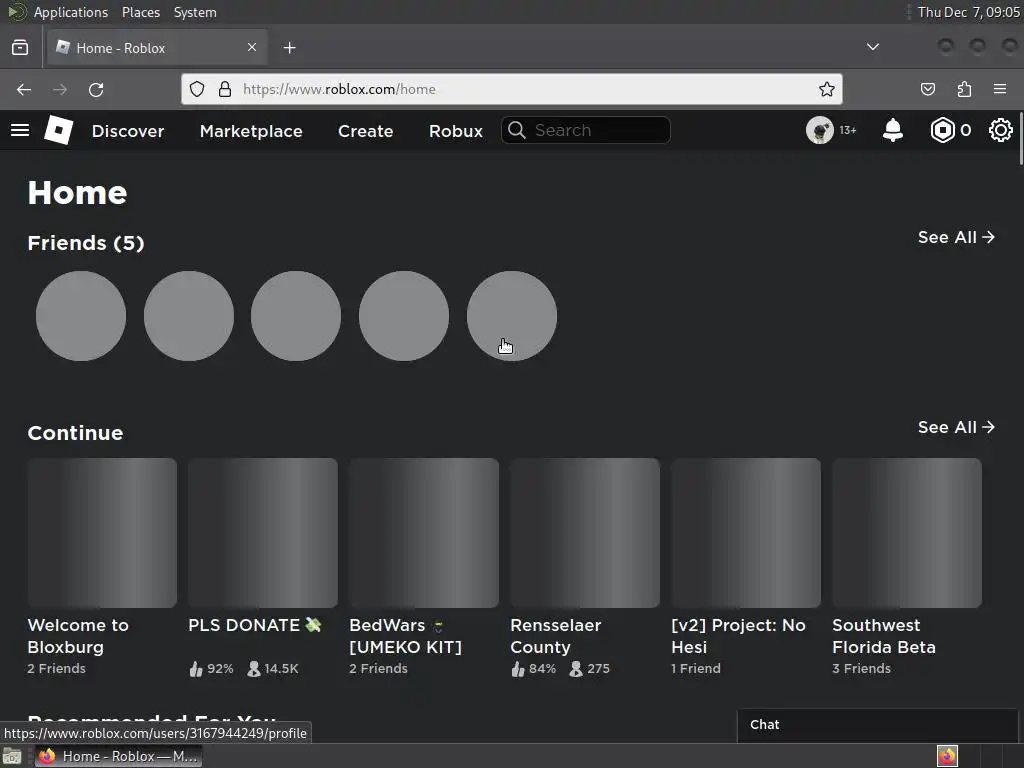Open the notifications bell

(x=893, y=130)
